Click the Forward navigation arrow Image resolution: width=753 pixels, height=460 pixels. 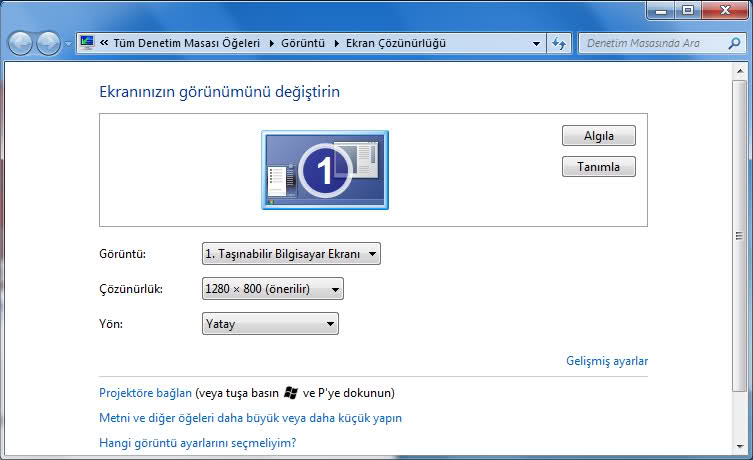pos(47,44)
